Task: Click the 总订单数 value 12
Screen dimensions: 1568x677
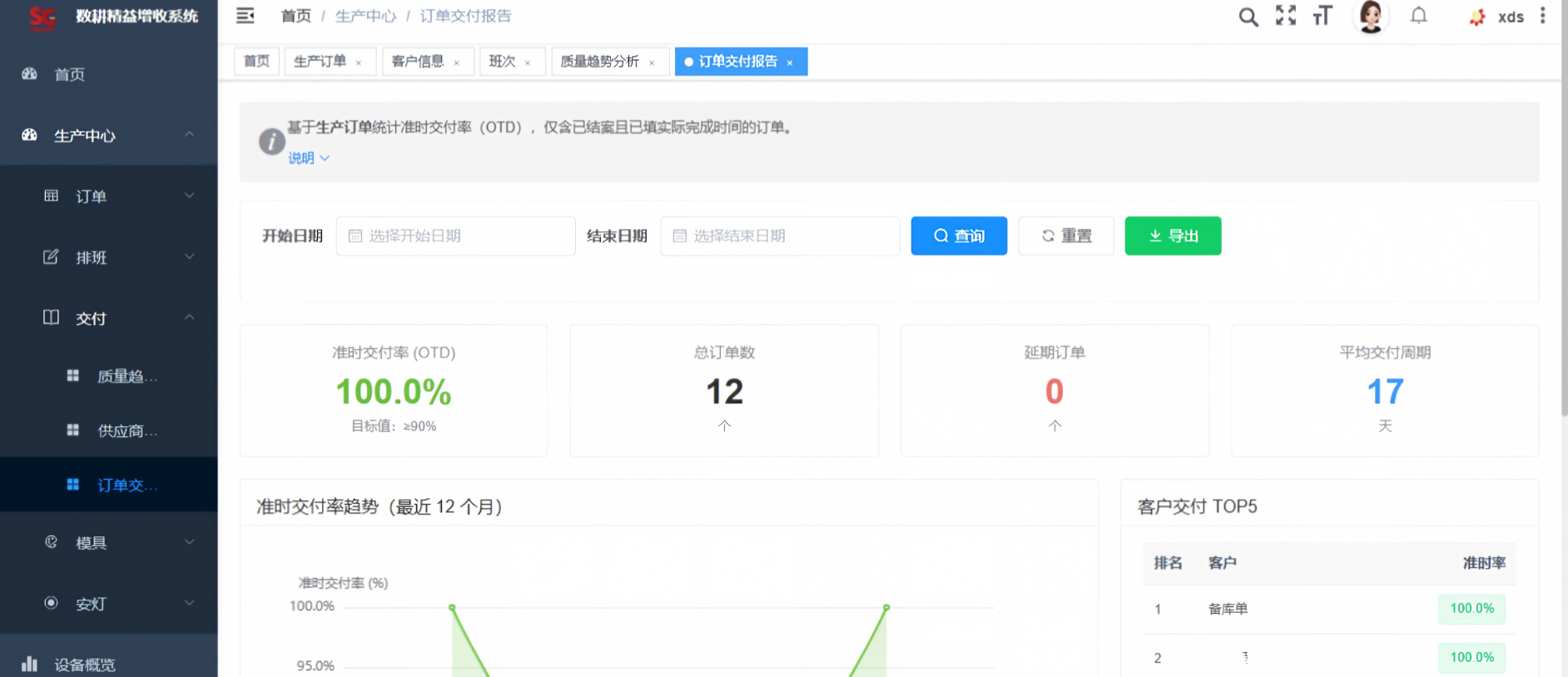Action: (724, 391)
